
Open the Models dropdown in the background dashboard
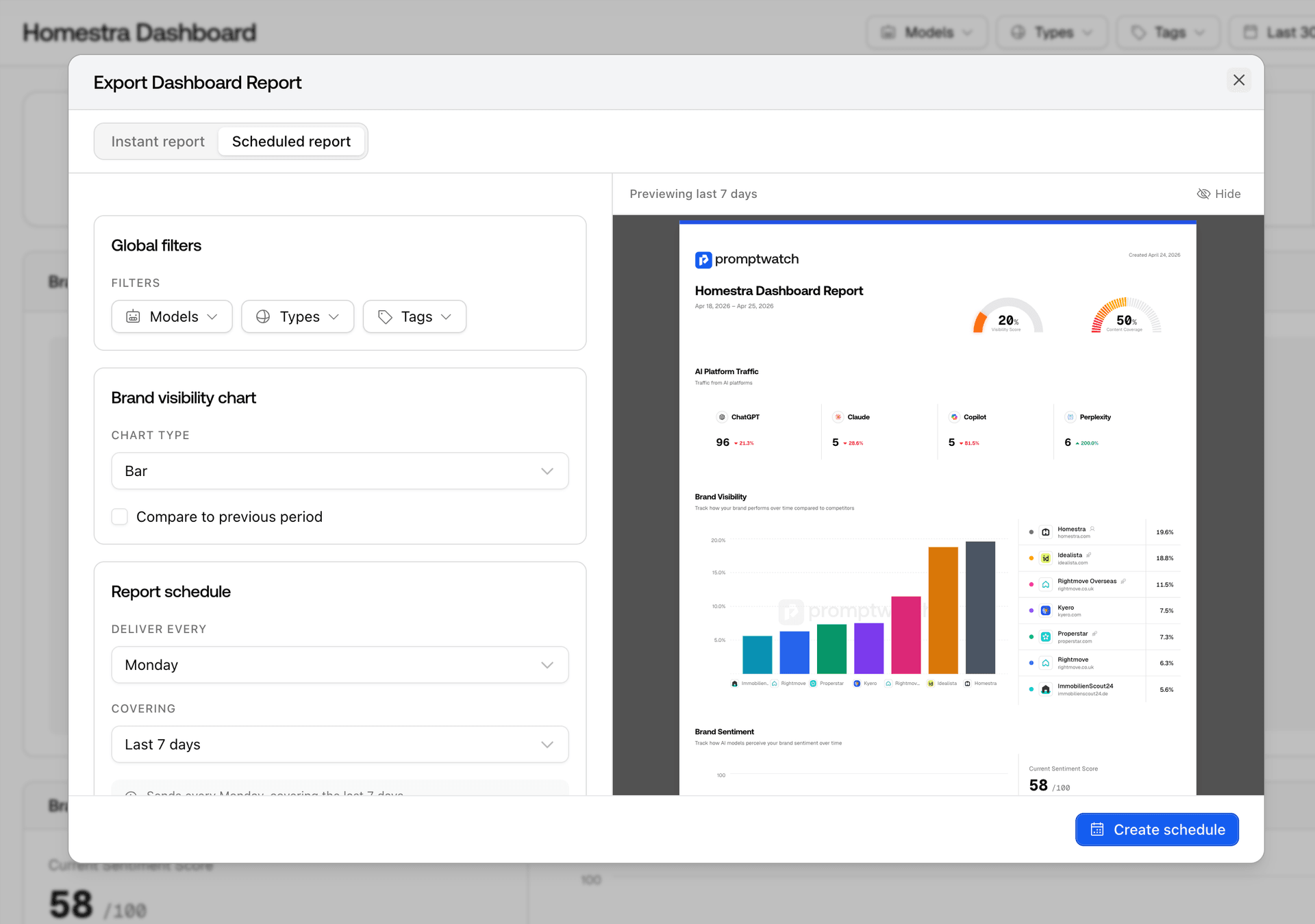click(927, 32)
